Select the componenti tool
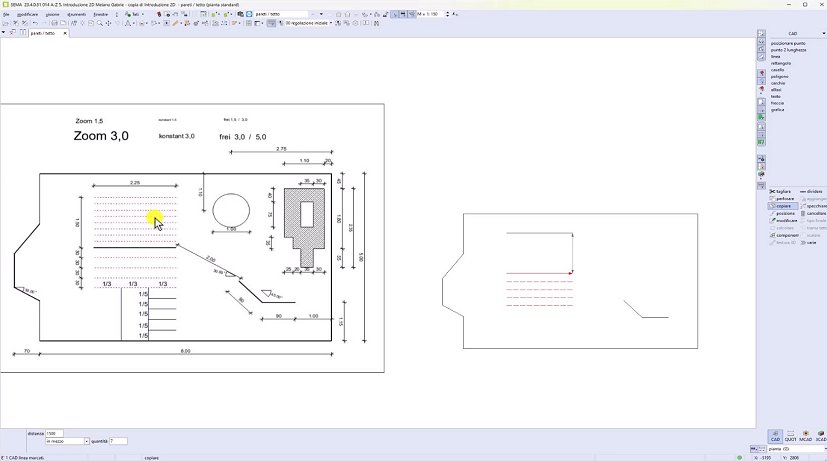The height and width of the screenshot is (461, 827). 786,235
